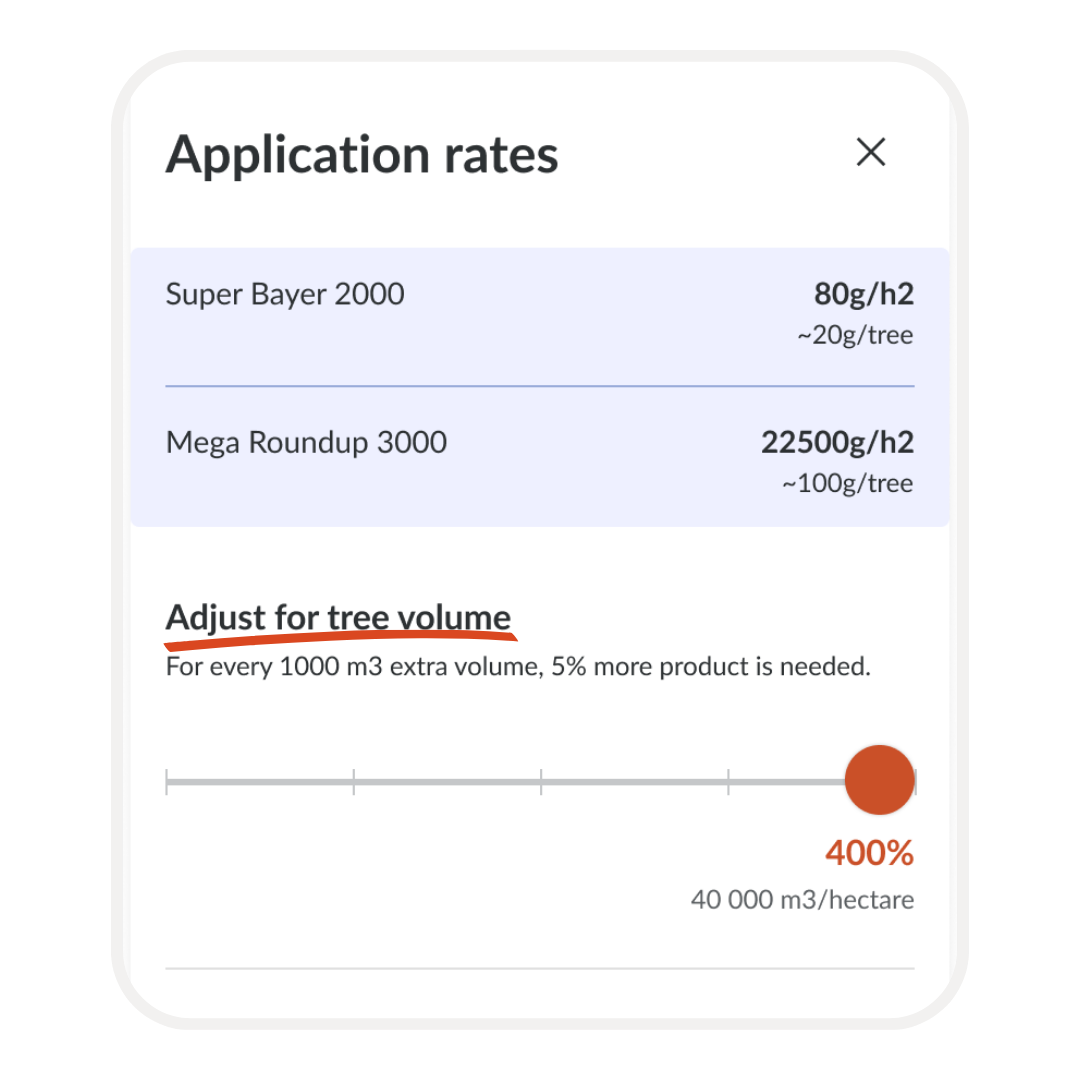Select the Mega Roundup 3000 product name
The height and width of the screenshot is (1080, 1080).
click(x=306, y=442)
